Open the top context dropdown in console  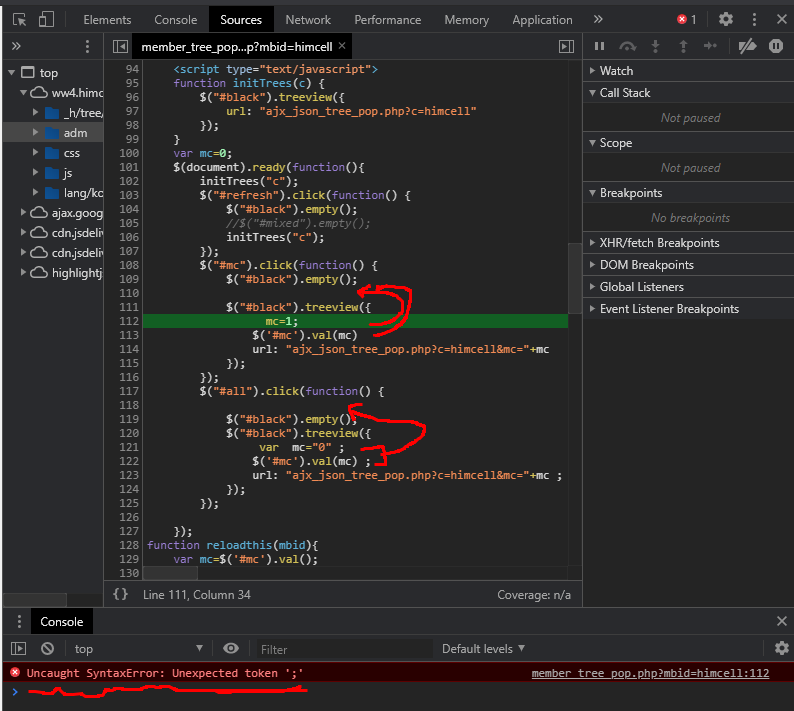[138, 649]
